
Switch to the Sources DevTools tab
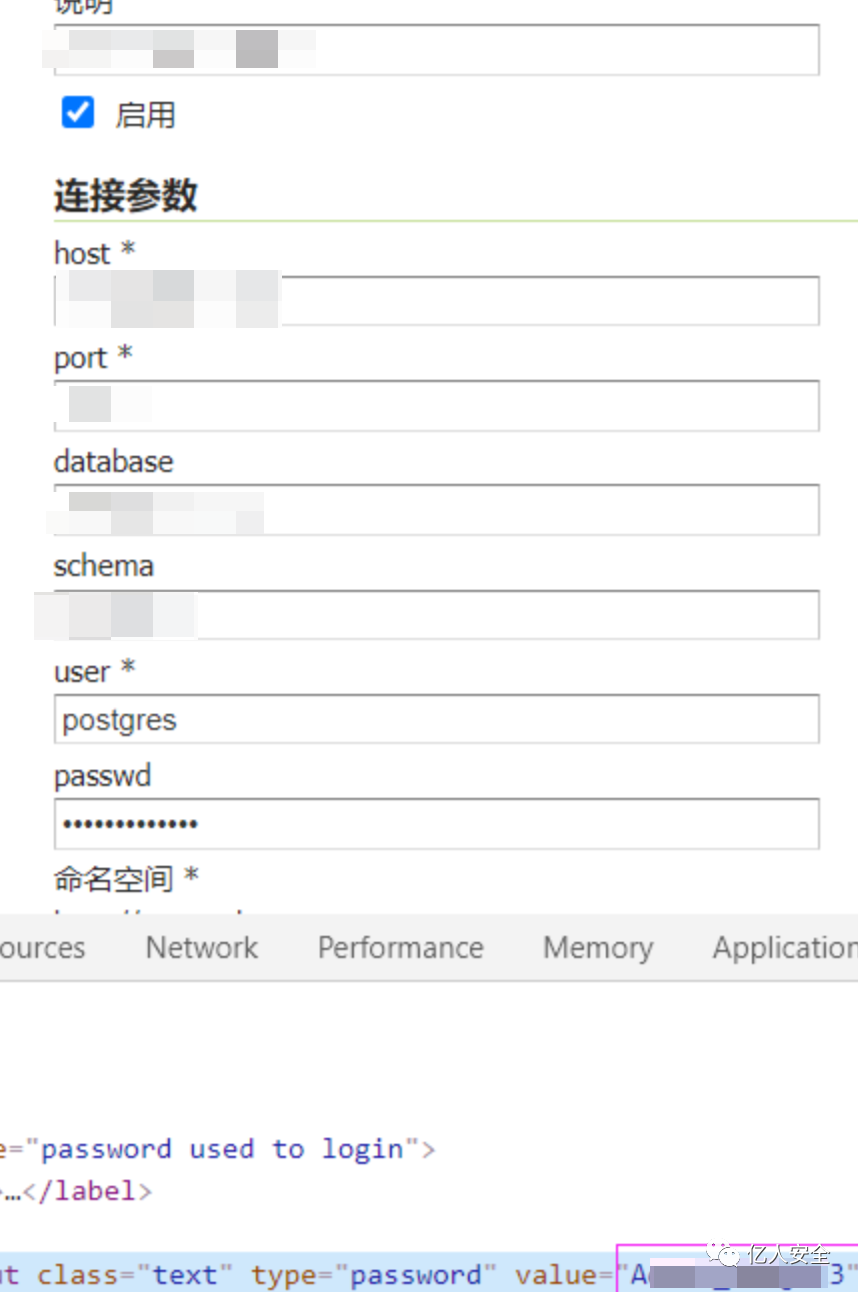coord(42,947)
